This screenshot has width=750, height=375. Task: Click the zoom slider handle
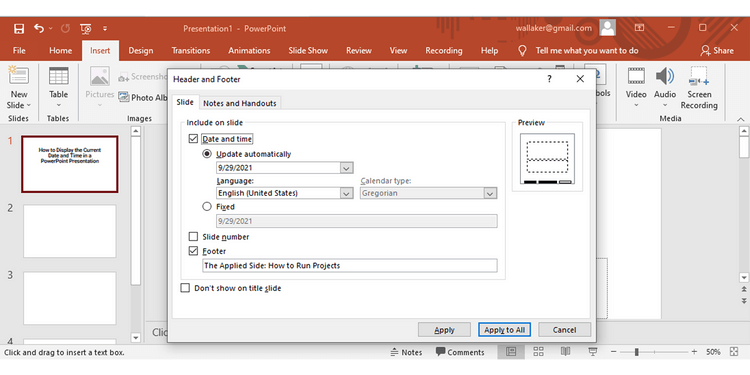[636, 352]
